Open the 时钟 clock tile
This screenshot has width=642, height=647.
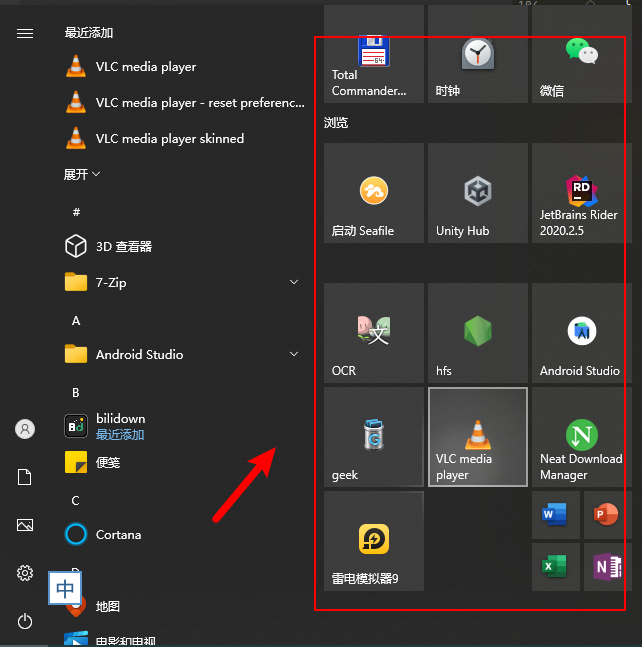(478, 54)
